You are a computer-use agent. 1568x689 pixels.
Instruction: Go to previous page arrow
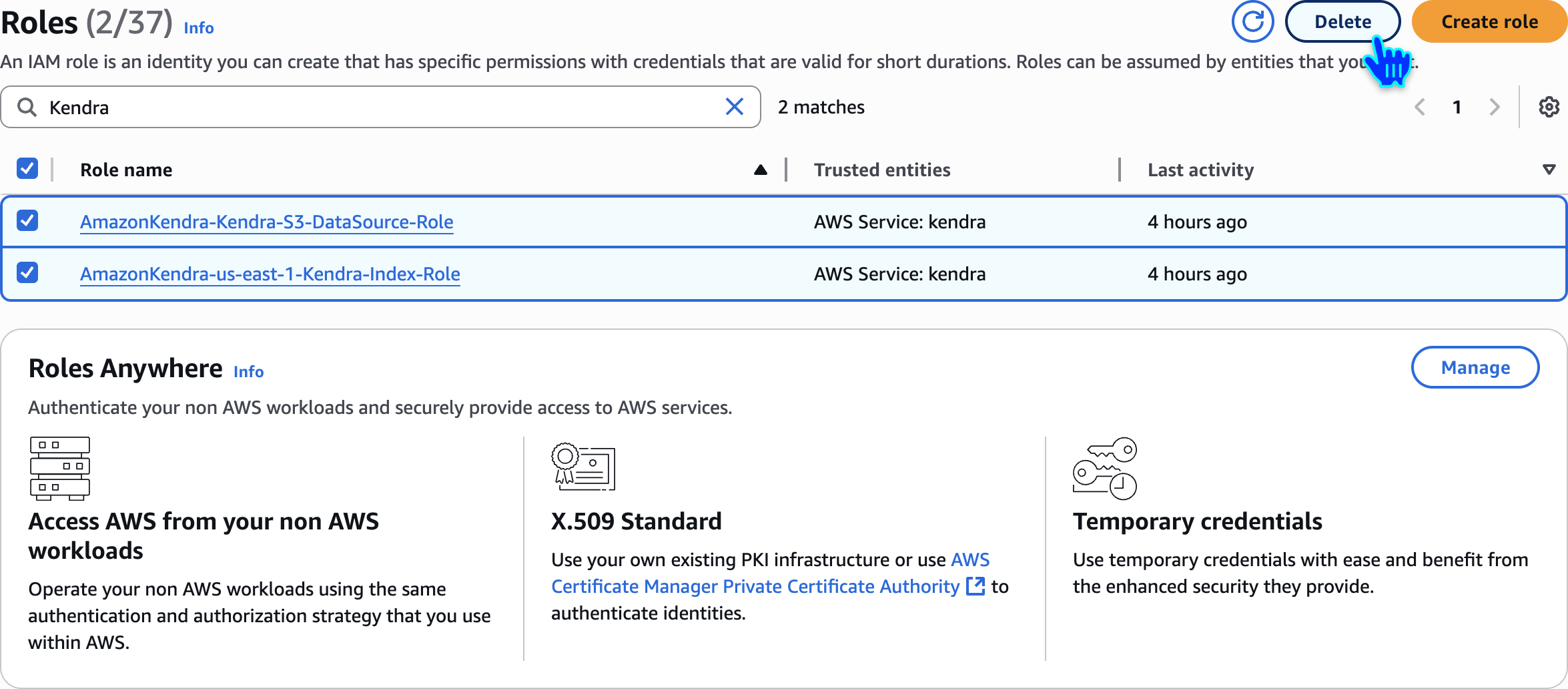1420,107
